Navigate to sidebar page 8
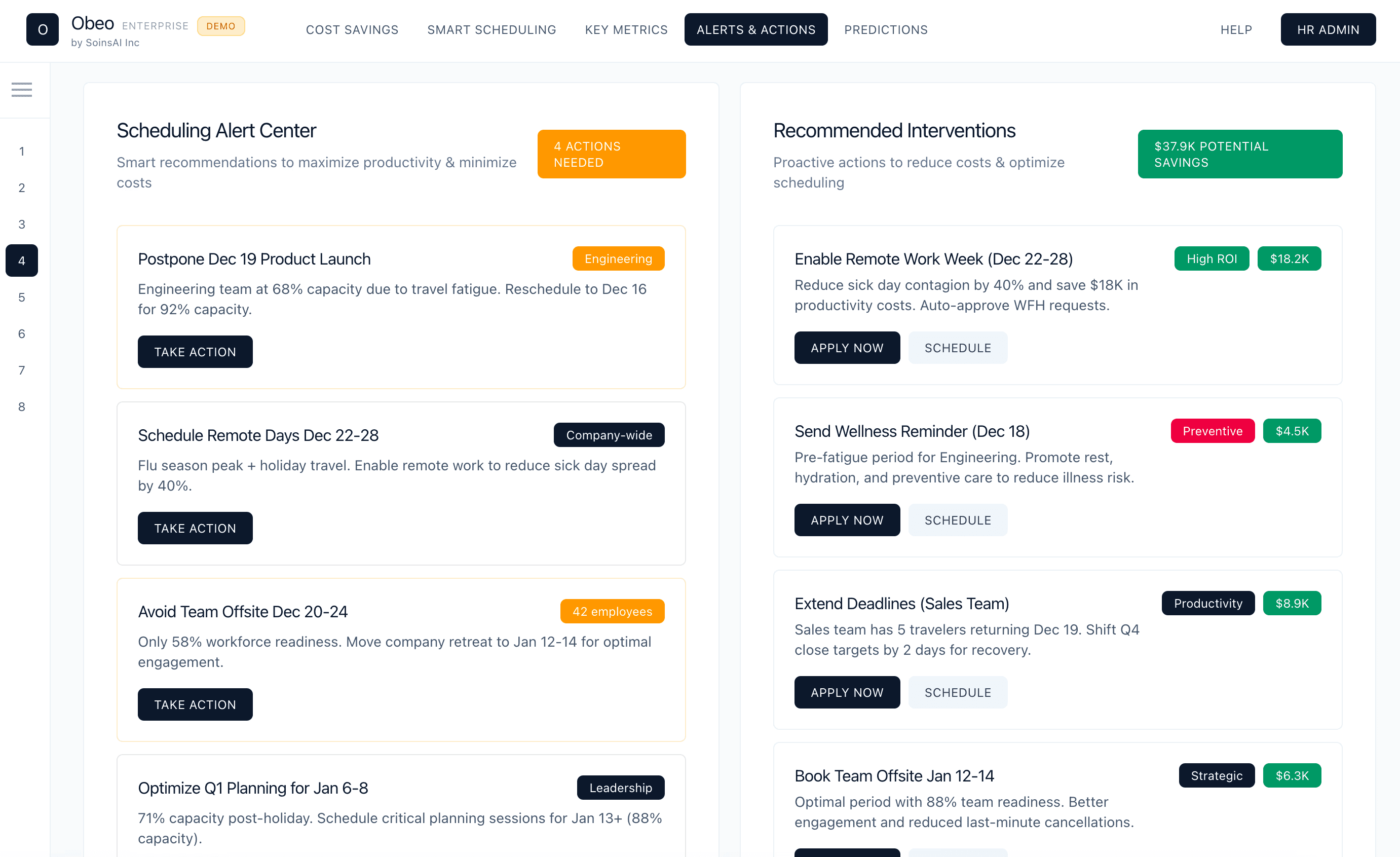Screen dimensions: 1400x857 pyautogui.click(x=22, y=406)
